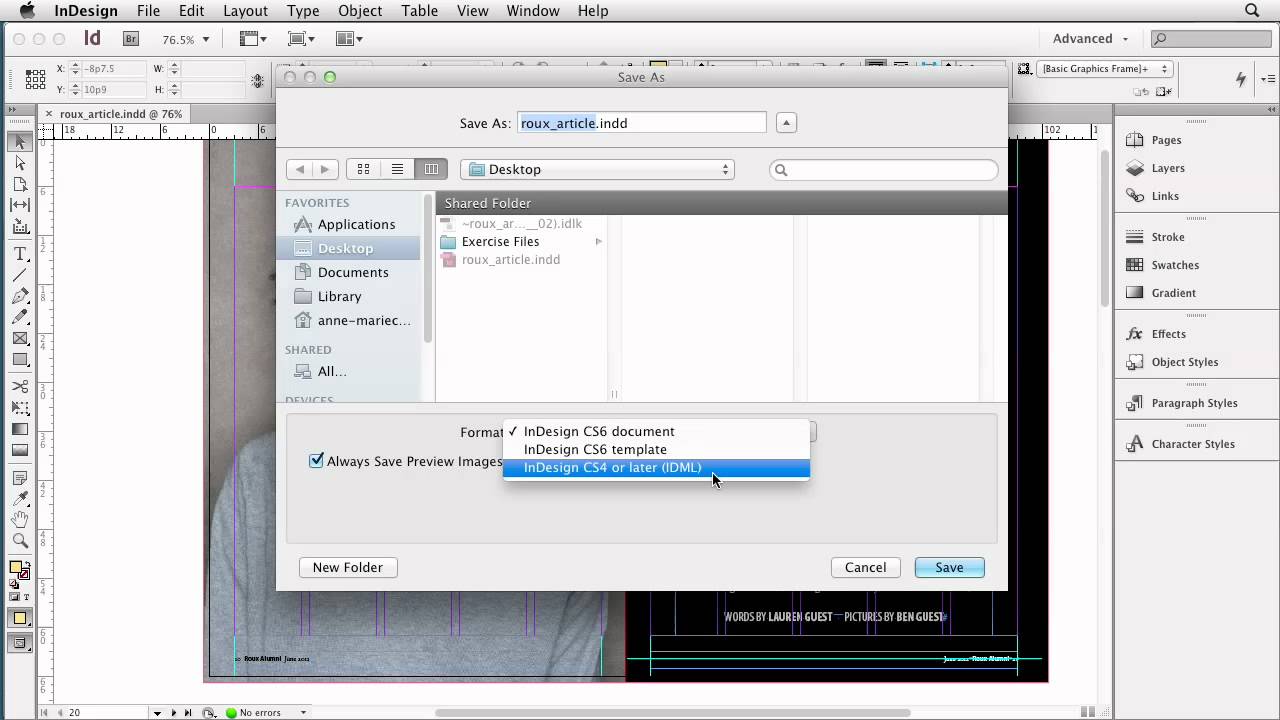This screenshot has height=720, width=1280.
Task: Open the Effects panel
Action: (1168, 334)
